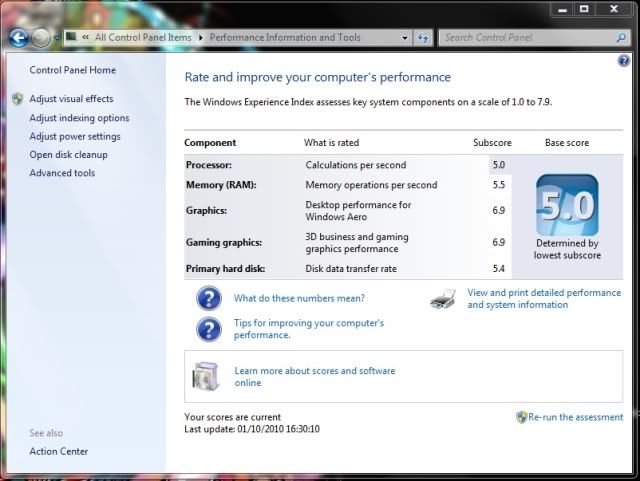This screenshot has width=640, height=481.
Task: Open Tips for improving your computer's performance
Action: pyautogui.click(x=309, y=329)
